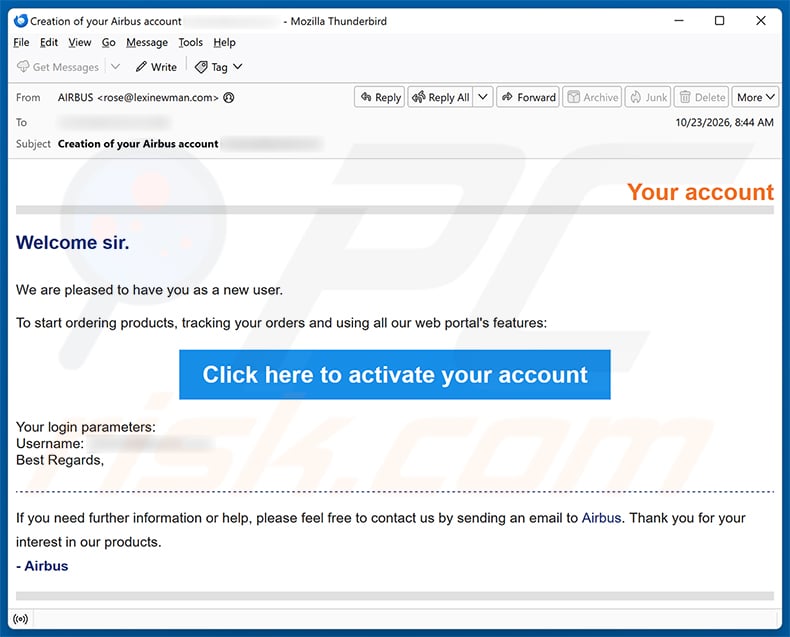This screenshot has height=637, width=790.
Task: Click 'Click here to activate your account' button
Action: coord(394,374)
